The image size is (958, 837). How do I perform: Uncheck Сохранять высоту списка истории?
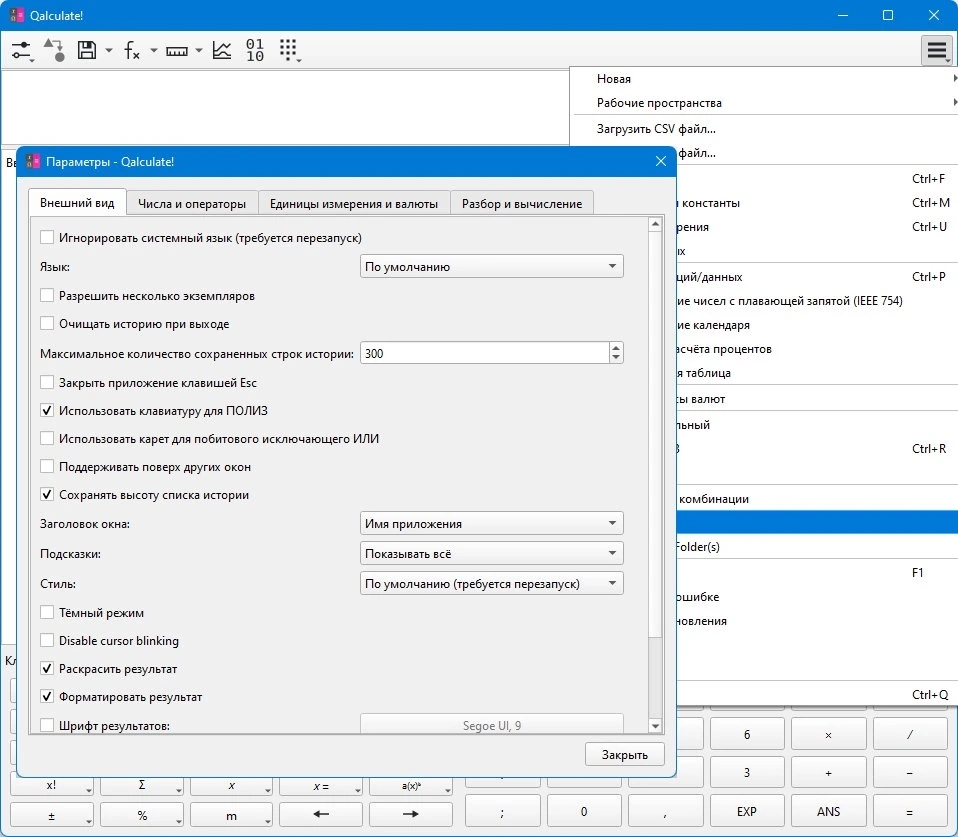(46, 495)
